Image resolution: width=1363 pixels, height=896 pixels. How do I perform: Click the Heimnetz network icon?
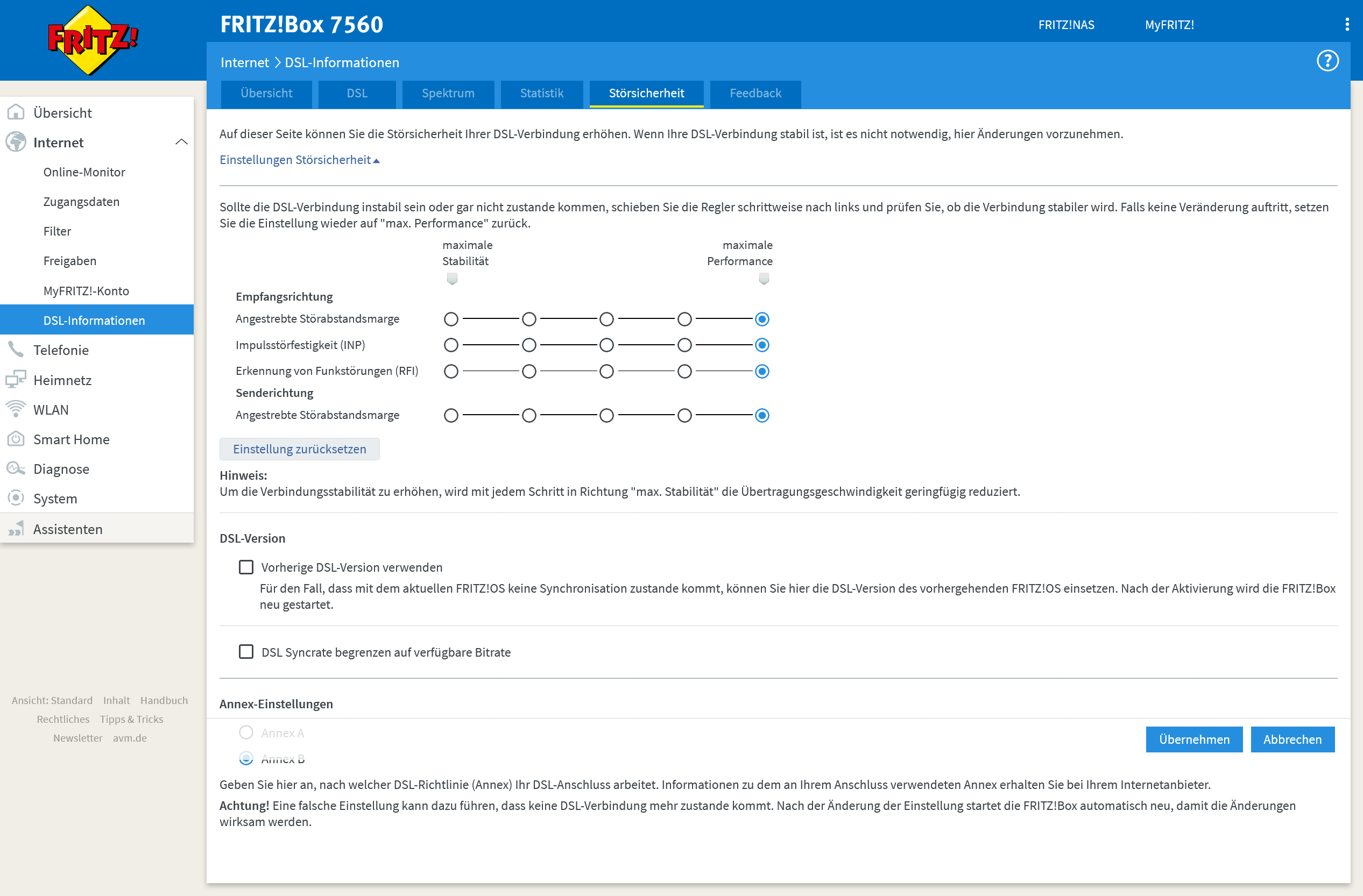point(16,380)
